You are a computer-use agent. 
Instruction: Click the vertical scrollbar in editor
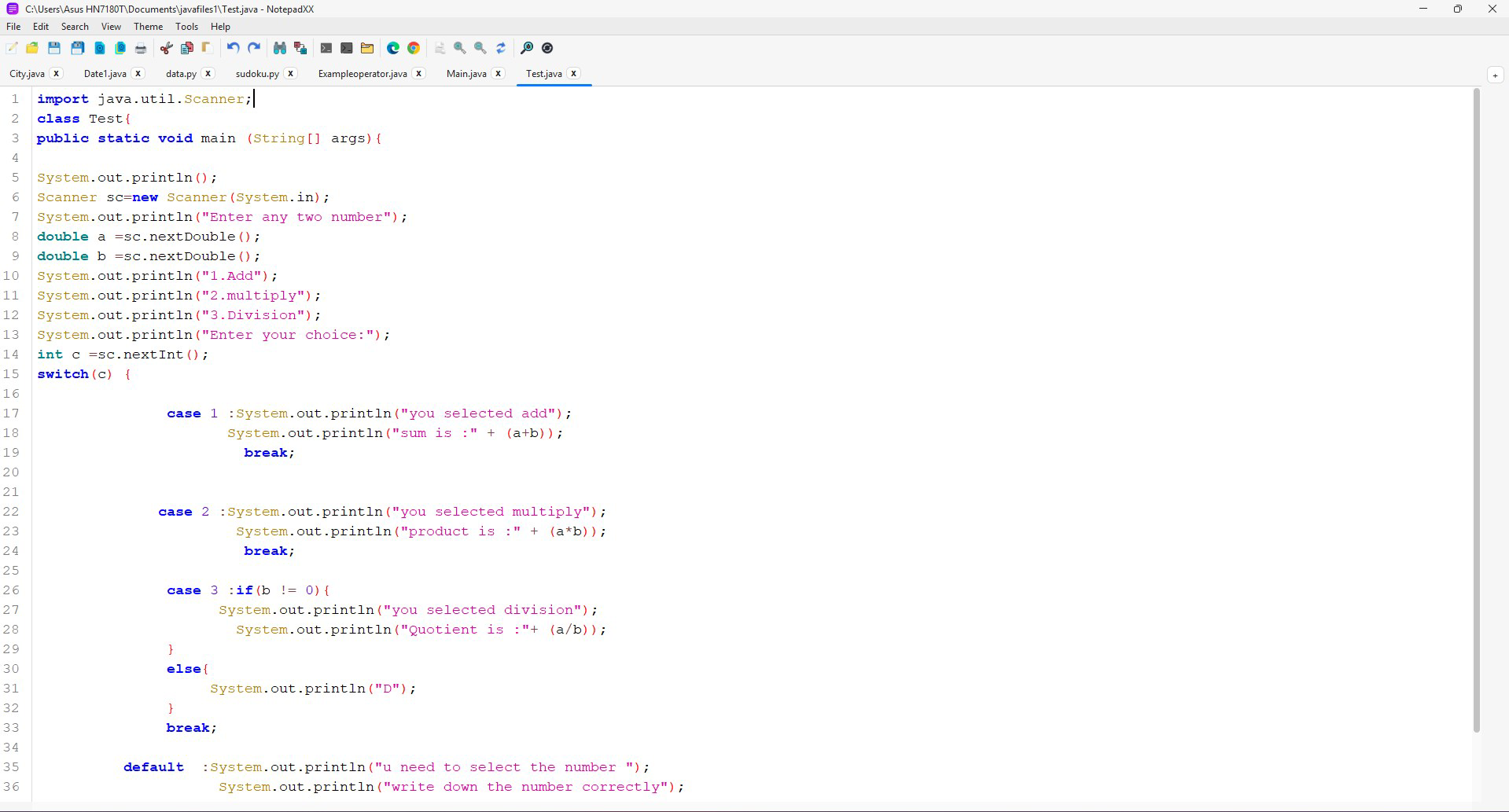[x=1476, y=410]
